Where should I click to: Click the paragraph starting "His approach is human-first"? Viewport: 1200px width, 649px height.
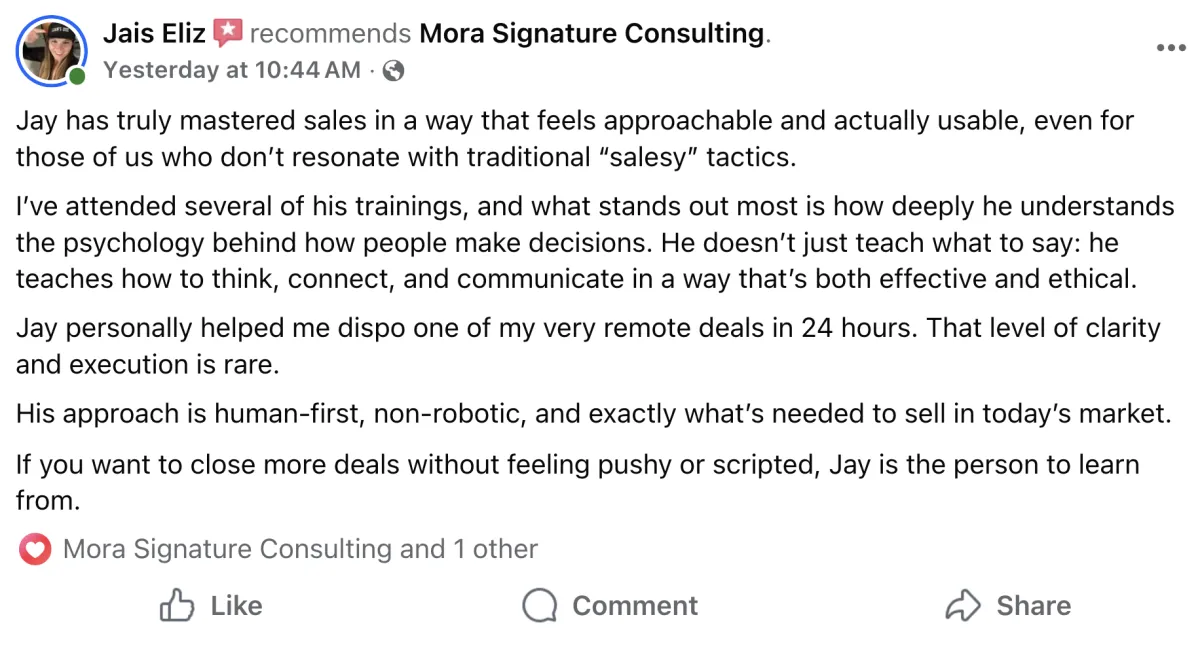coord(593,414)
